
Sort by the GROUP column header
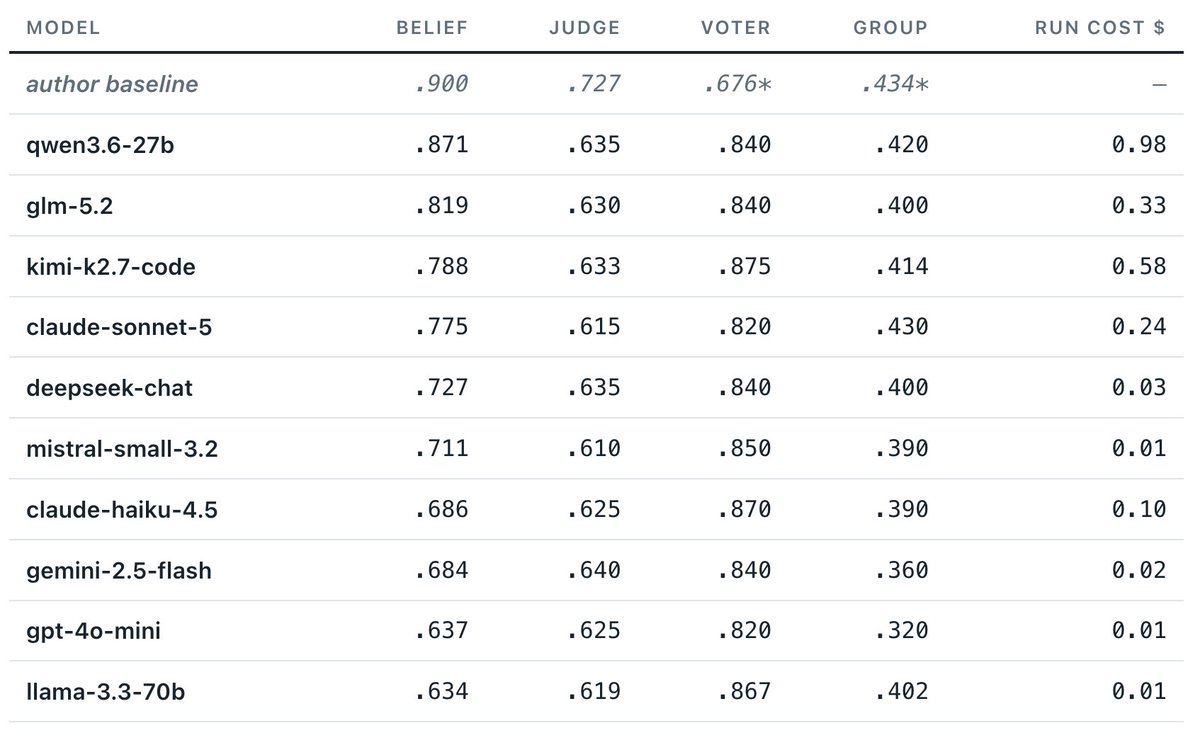tap(891, 28)
